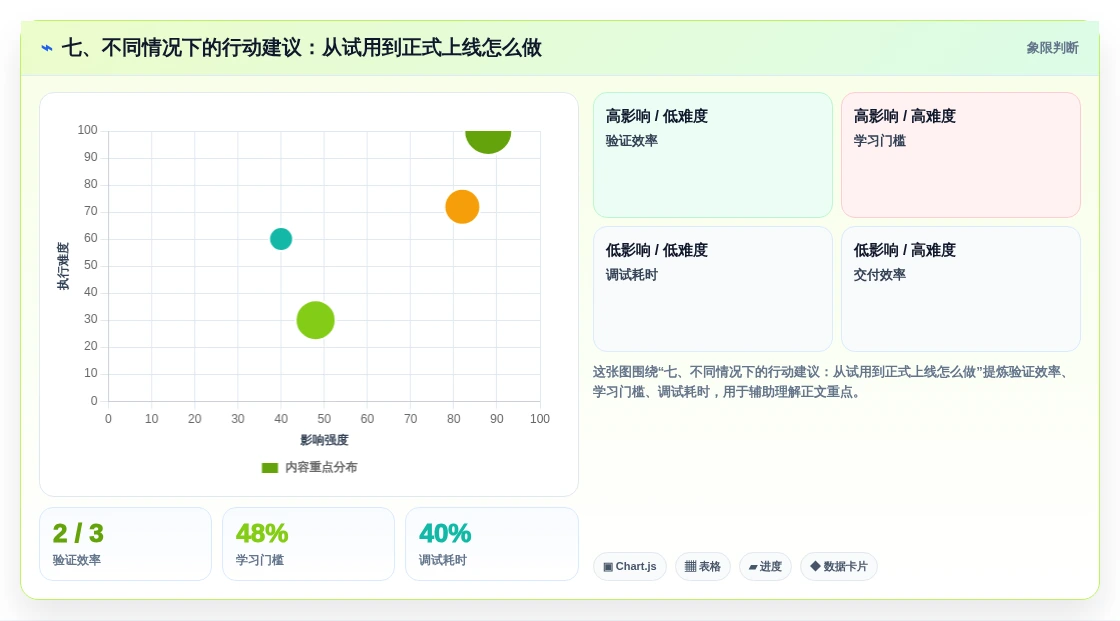Select the teal bubble on the chart
This screenshot has height=621, width=1120.
pyautogui.click(x=281, y=239)
